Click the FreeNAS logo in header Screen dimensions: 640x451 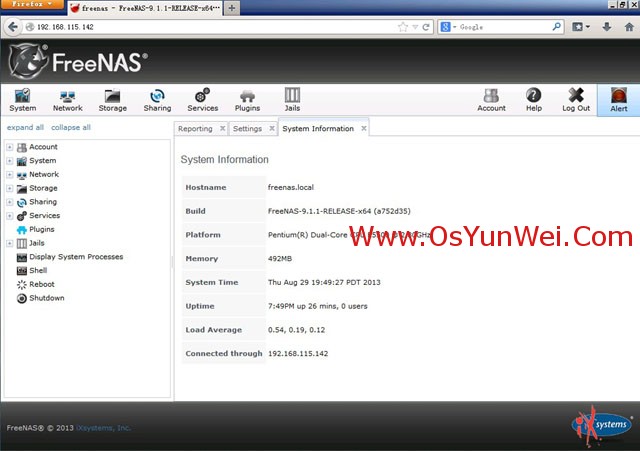click(x=78, y=62)
